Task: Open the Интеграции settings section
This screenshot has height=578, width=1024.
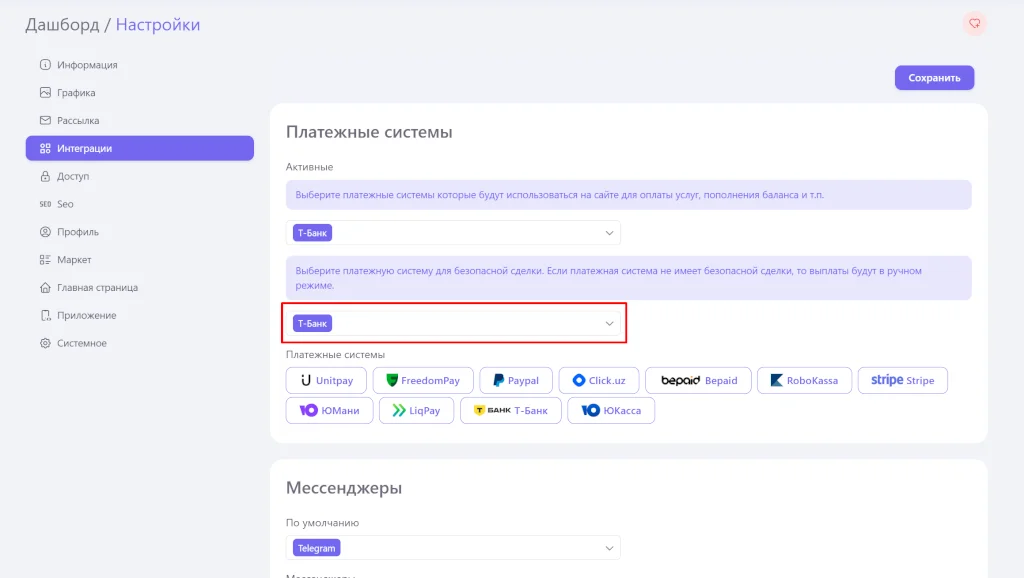Action: [84, 149]
